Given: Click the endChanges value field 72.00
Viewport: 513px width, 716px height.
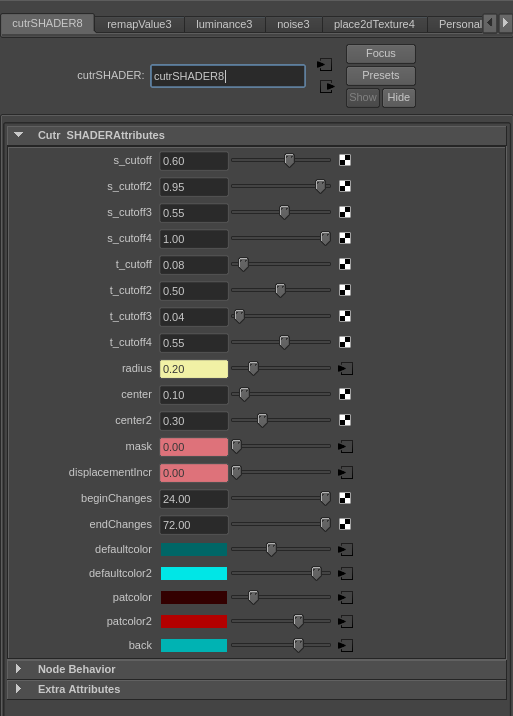Looking at the screenshot, I should [x=194, y=525].
